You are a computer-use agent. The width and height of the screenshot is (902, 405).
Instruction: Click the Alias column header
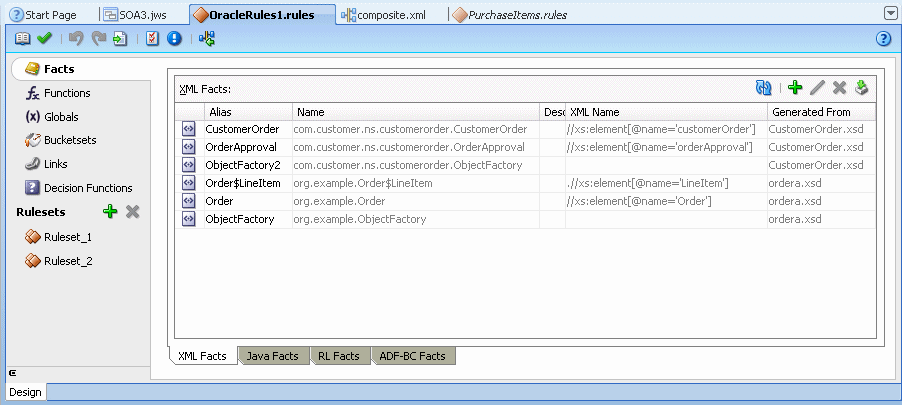coord(248,112)
